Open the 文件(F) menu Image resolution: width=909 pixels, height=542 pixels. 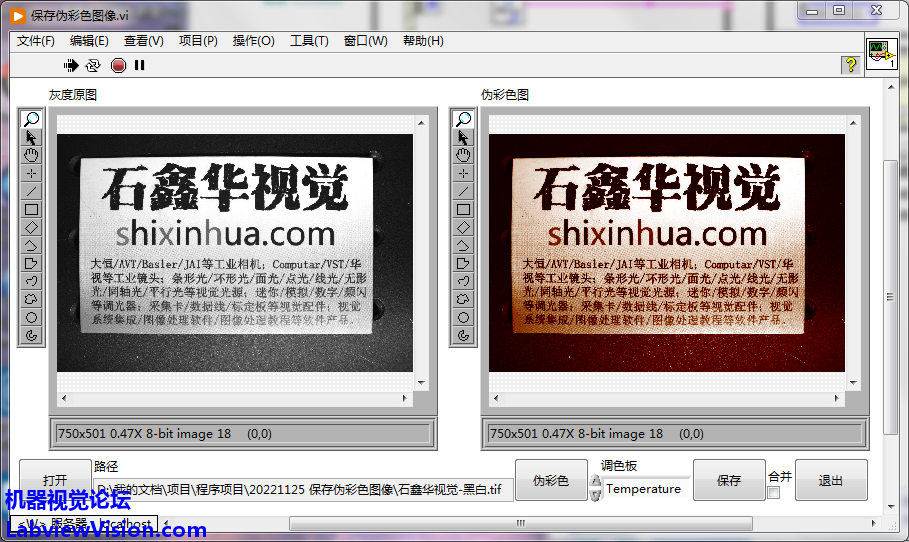[x=35, y=41]
